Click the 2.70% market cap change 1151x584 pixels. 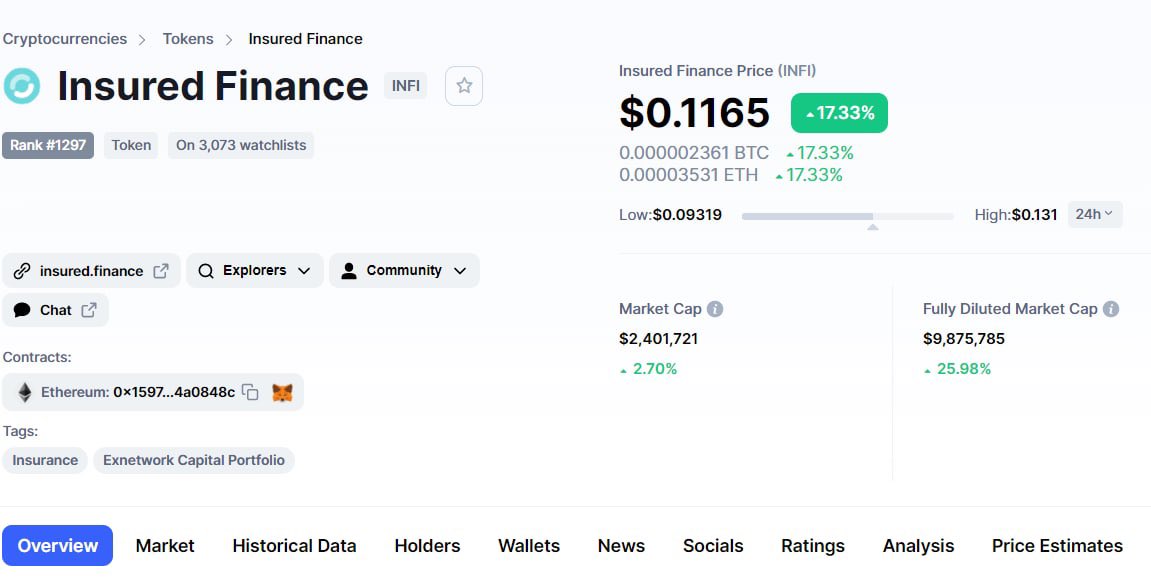click(x=648, y=369)
